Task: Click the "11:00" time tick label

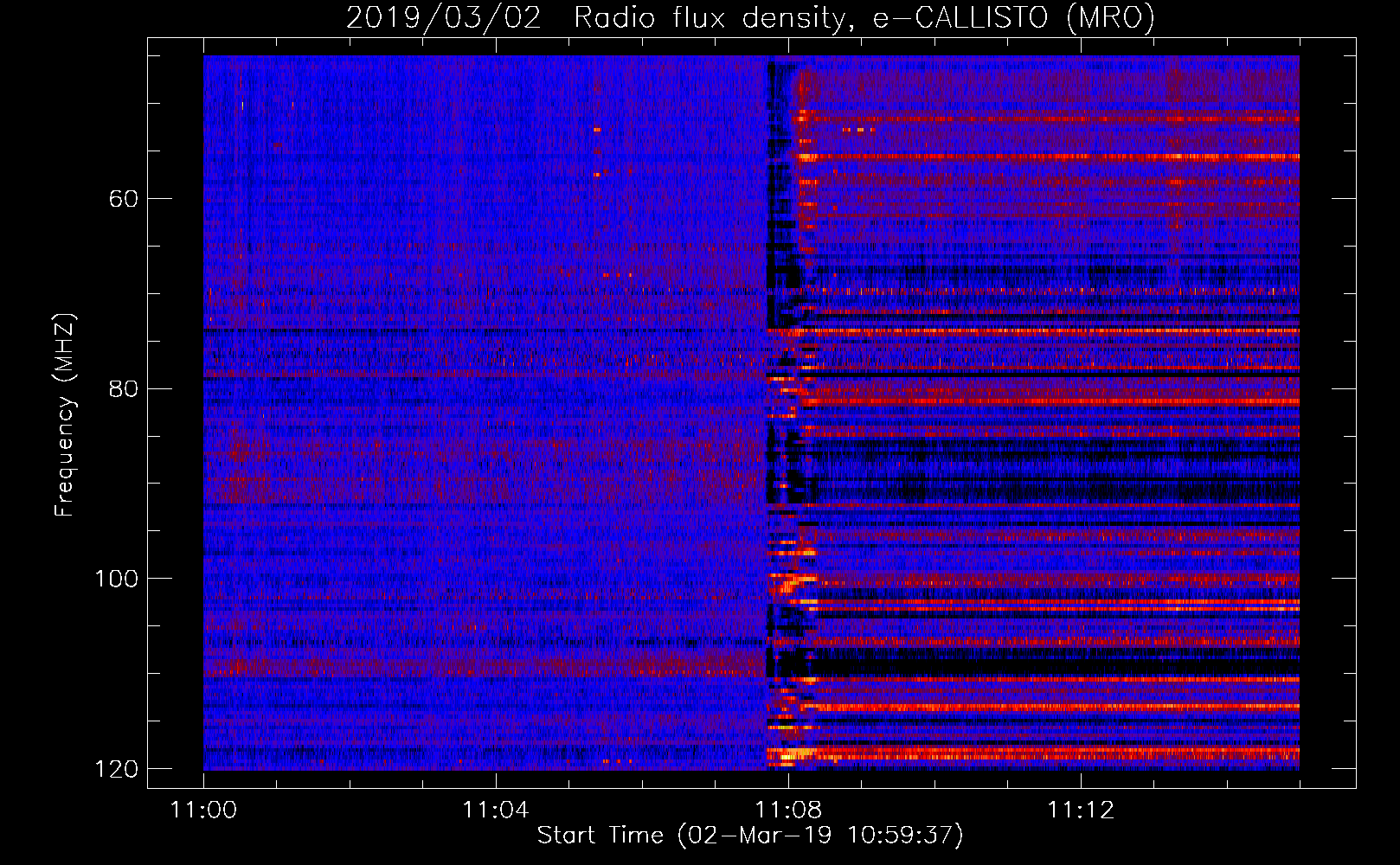Action: point(203,810)
